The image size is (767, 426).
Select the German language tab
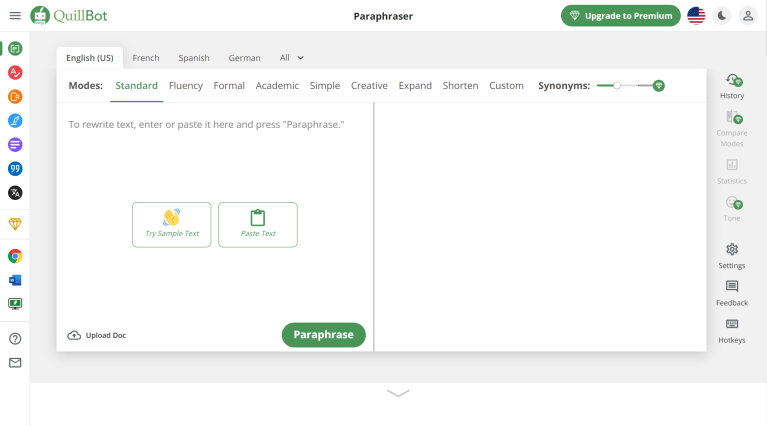click(x=245, y=58)
